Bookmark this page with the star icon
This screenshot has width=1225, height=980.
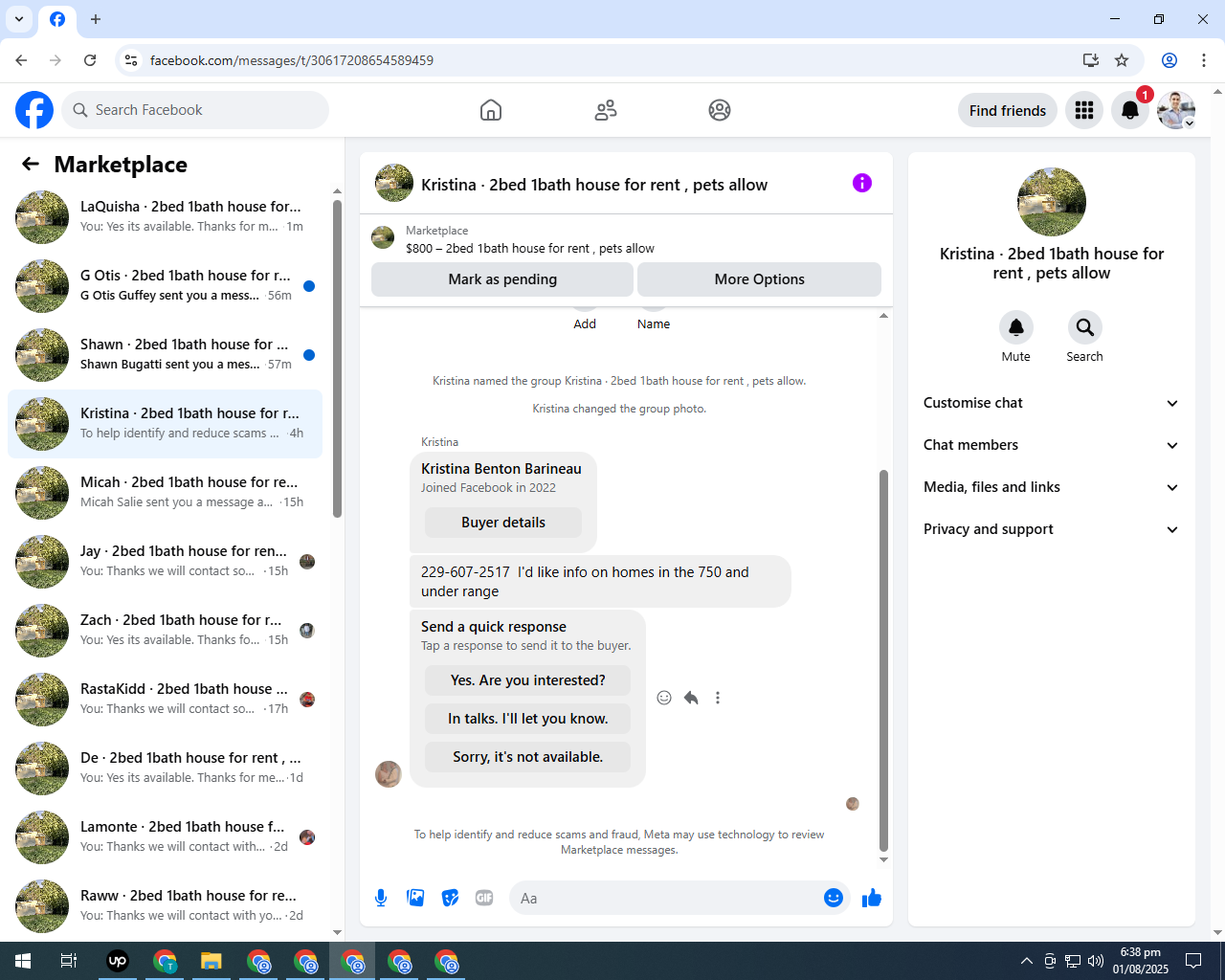[1122, 60]
